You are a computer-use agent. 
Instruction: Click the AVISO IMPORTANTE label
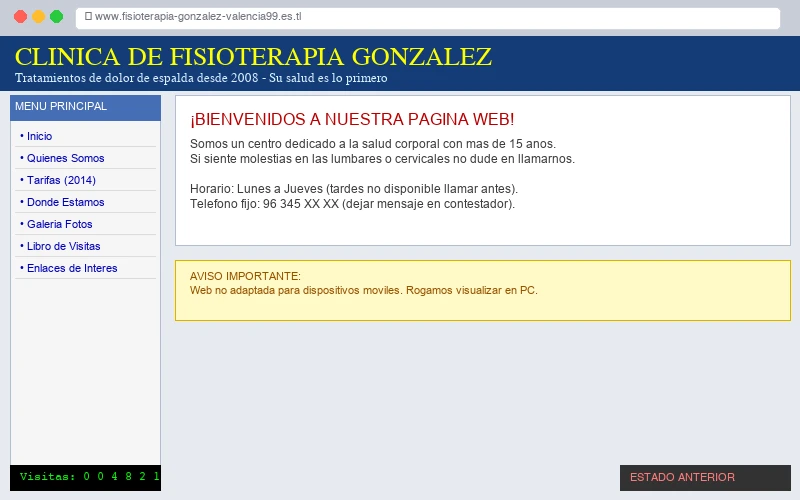[245, 276]
